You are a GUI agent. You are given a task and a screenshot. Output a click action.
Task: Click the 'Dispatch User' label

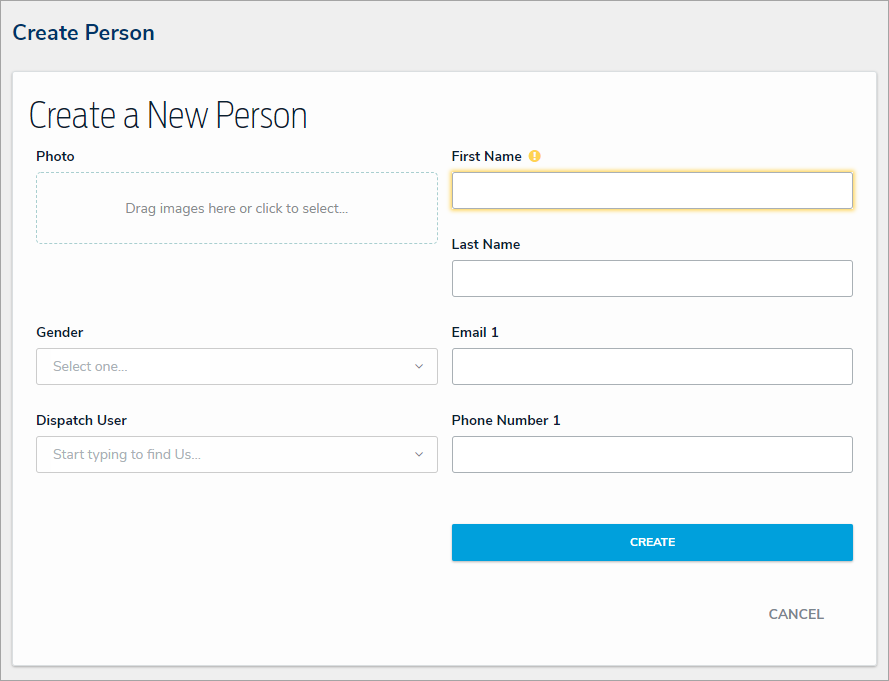[82, 420]
